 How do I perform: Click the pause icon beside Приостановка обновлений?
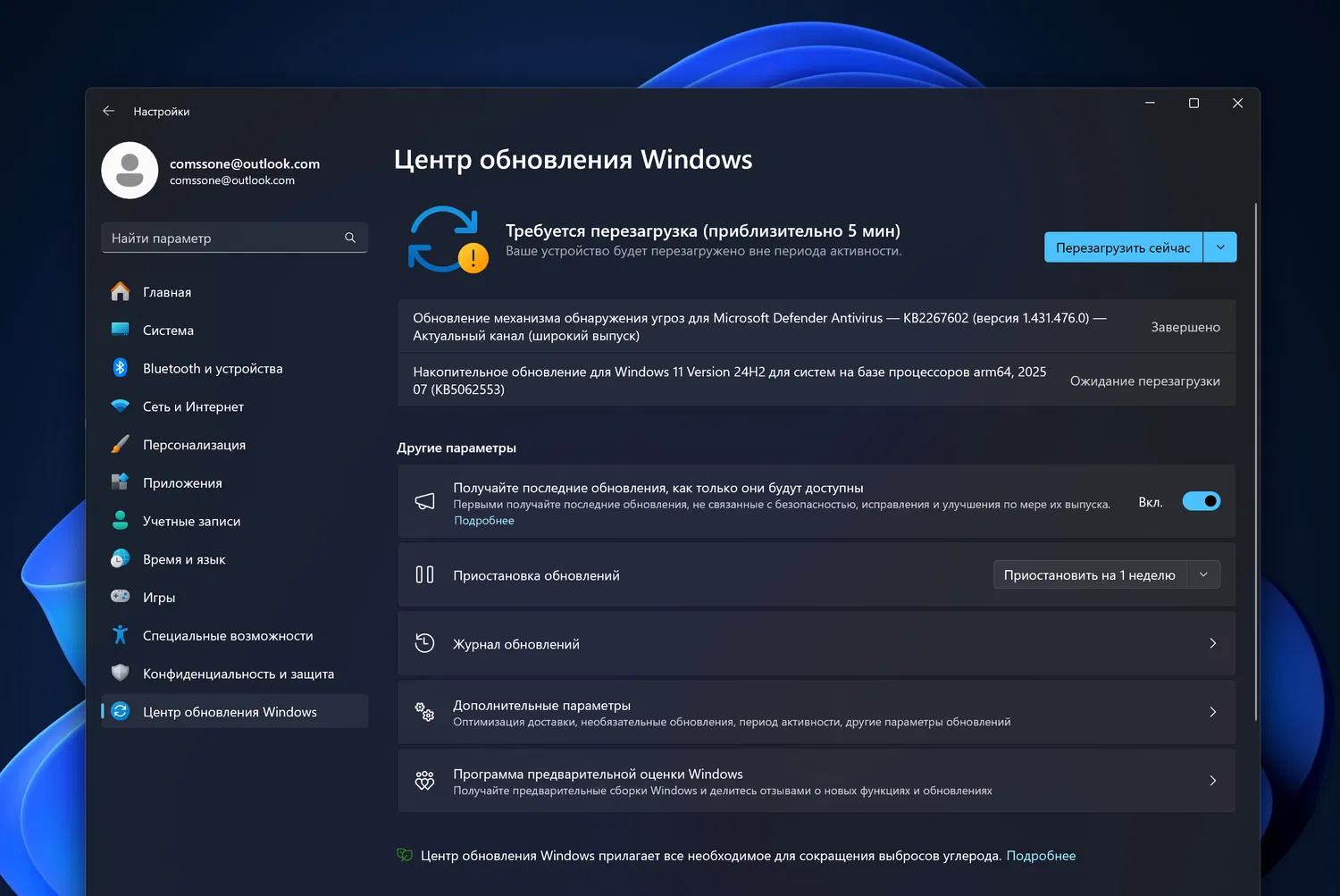pos(425,574)
